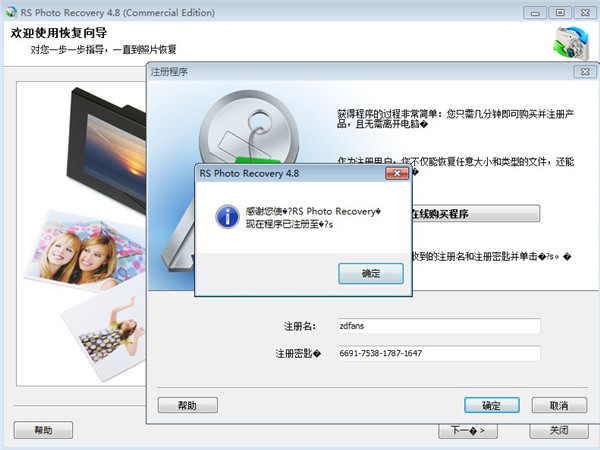Click the sunset picture frame image

coord(106,149)
